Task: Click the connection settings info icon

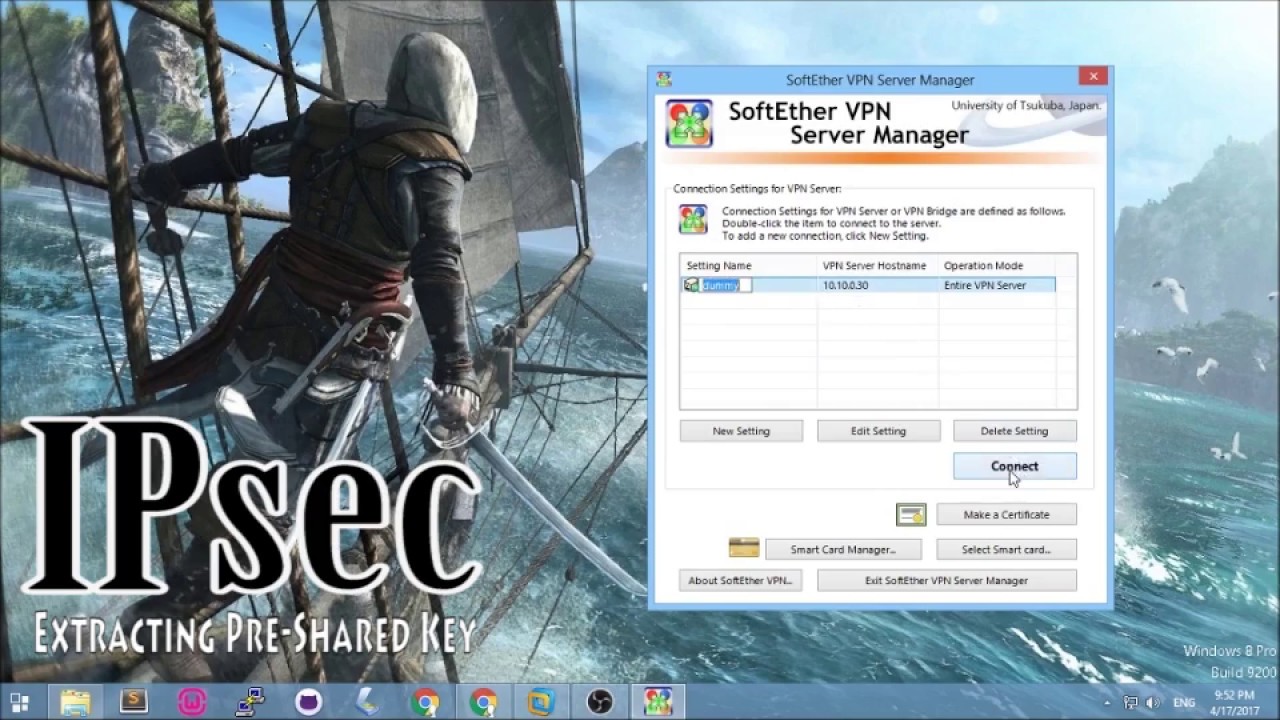Action: click(693, 219)
